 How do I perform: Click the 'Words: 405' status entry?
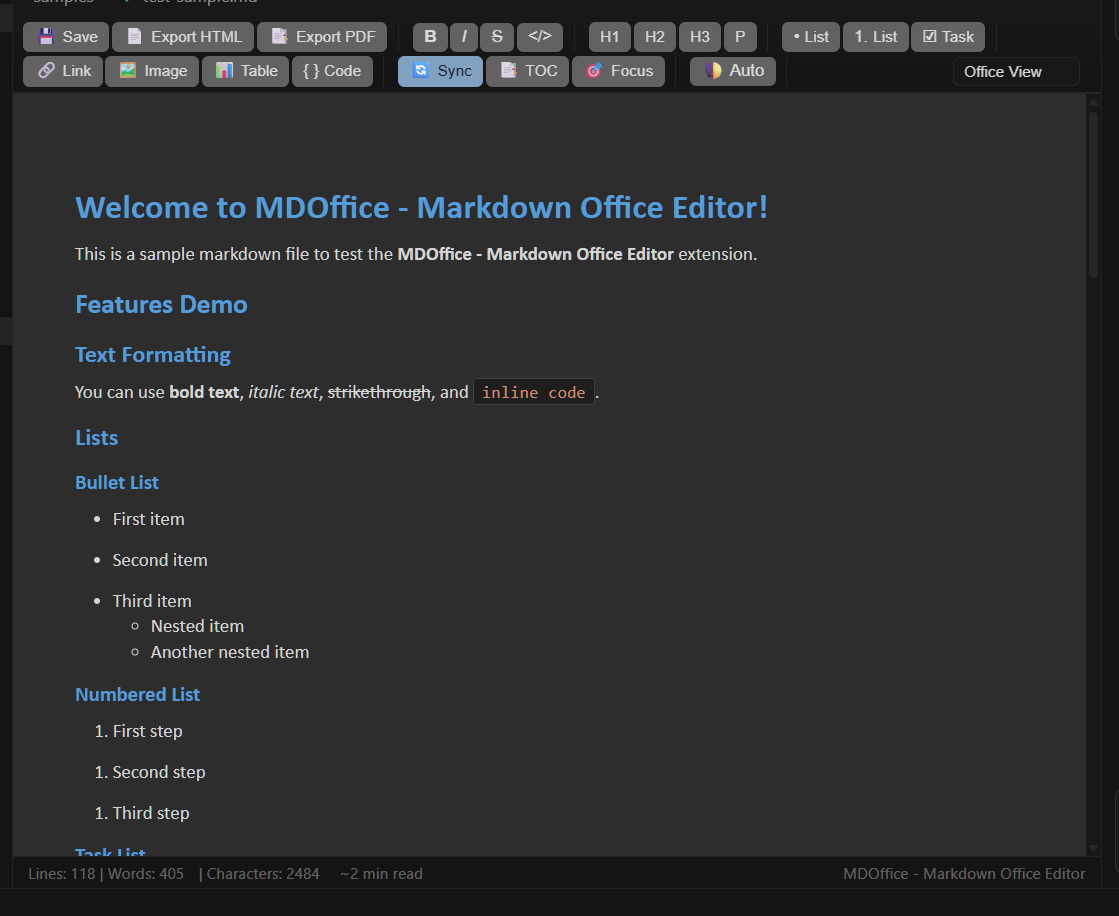(146, 874)
